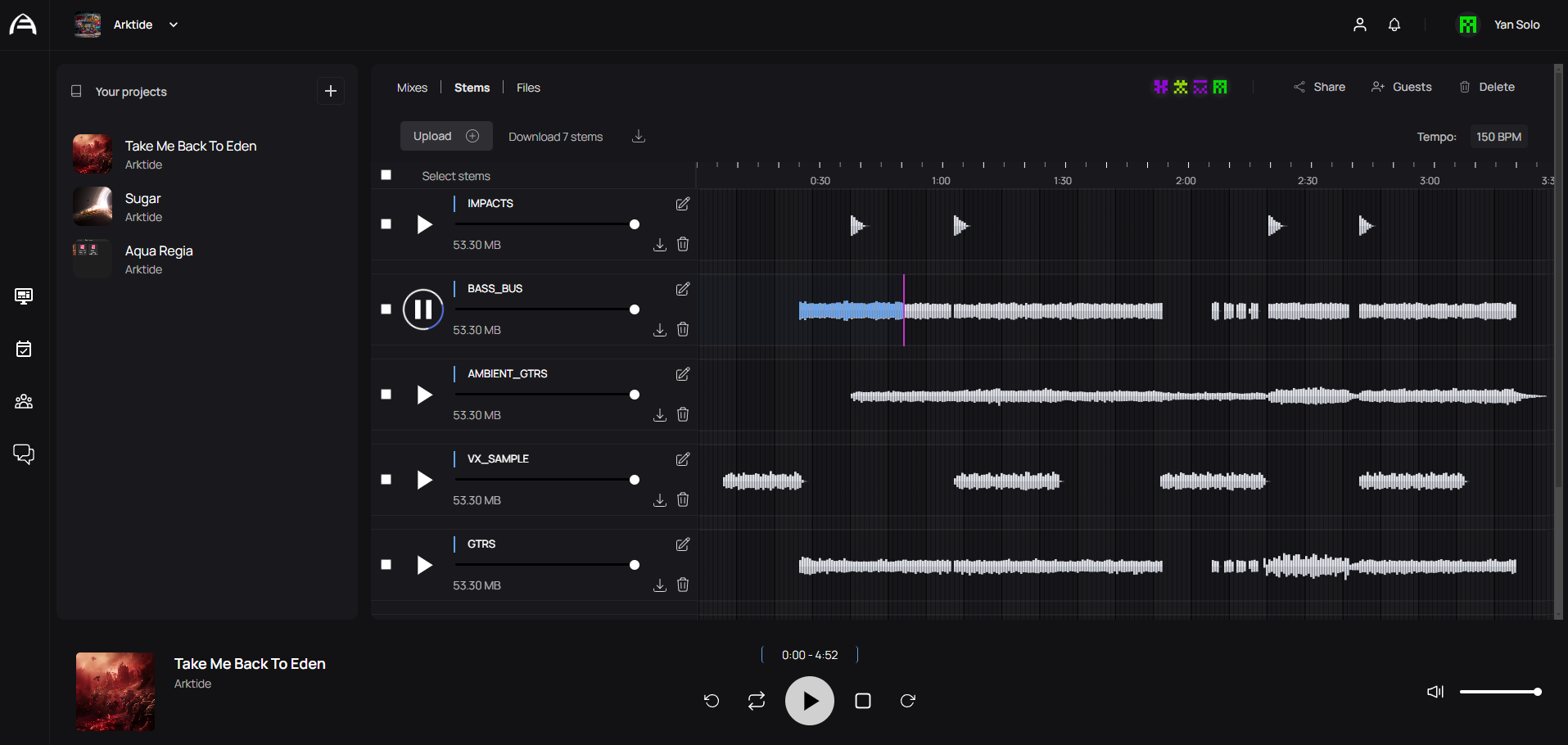Add a new project with plus button
This screenshot has height=745, width=1568.
click(331, 91)
